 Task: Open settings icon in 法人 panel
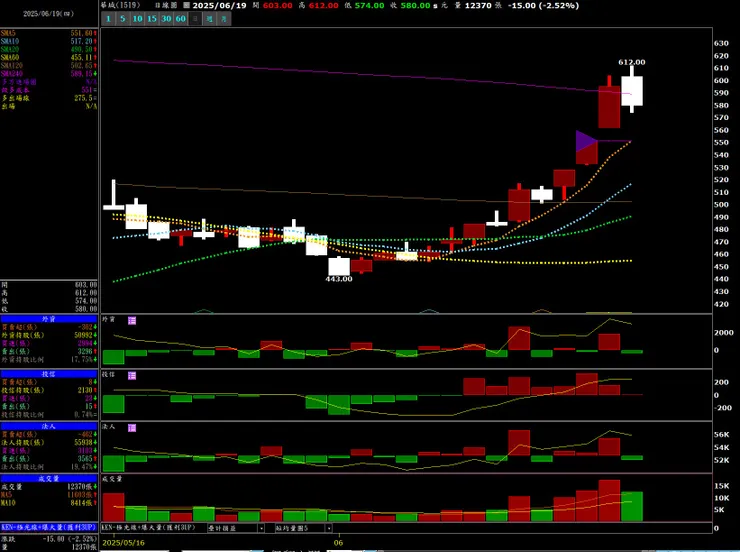(132, 427)
